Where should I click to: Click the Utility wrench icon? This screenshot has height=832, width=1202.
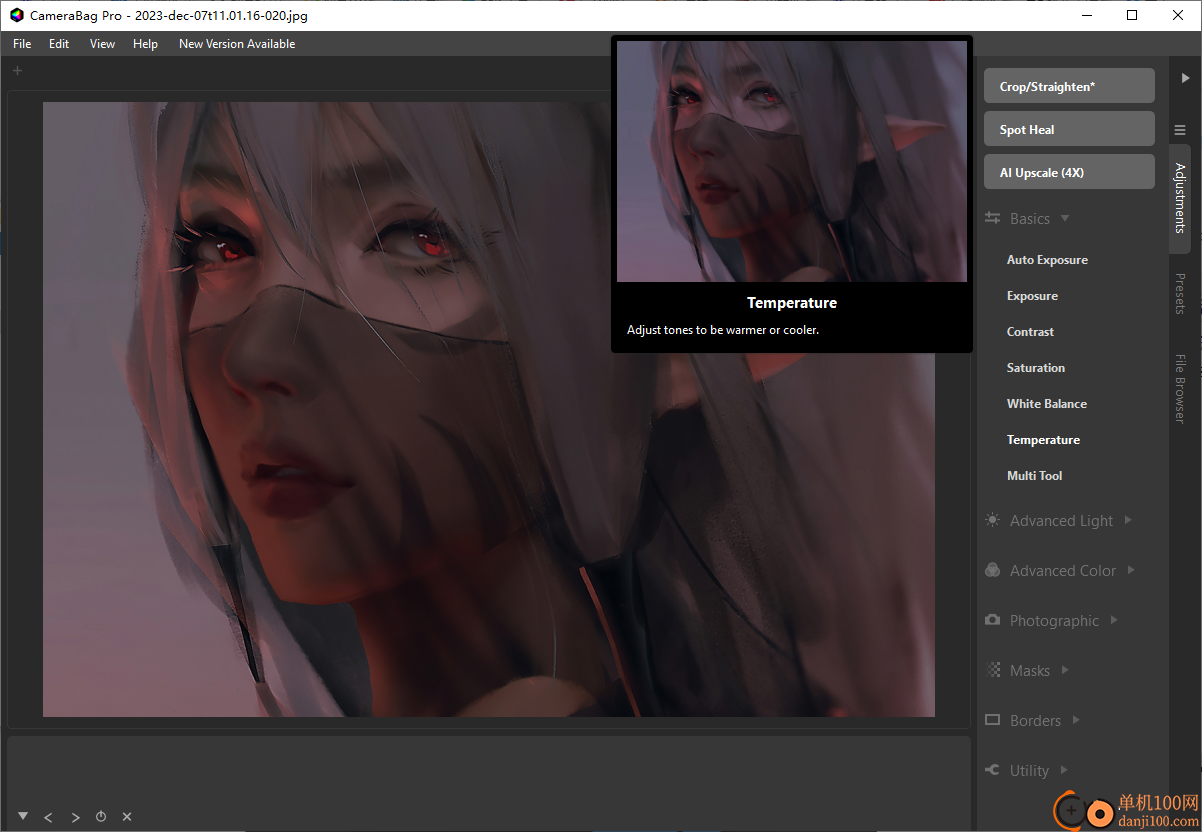992,770
